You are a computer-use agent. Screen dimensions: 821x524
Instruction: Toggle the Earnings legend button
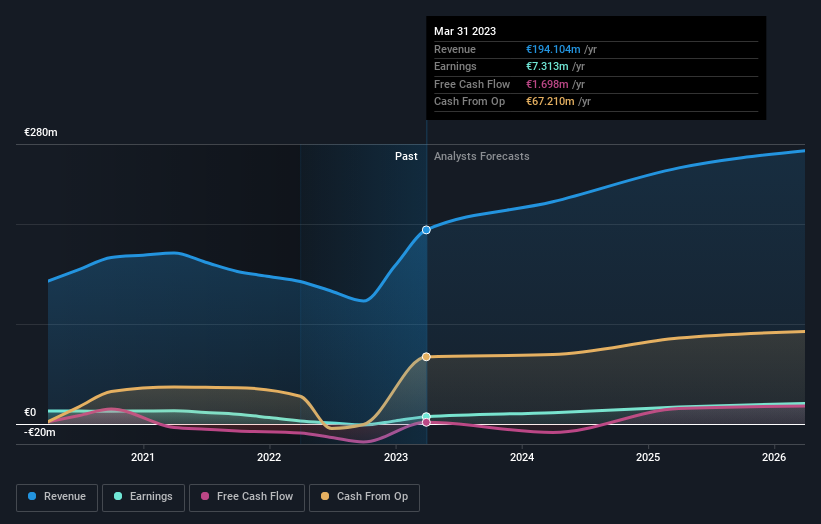pyautogui.click(x=143, y=497)
